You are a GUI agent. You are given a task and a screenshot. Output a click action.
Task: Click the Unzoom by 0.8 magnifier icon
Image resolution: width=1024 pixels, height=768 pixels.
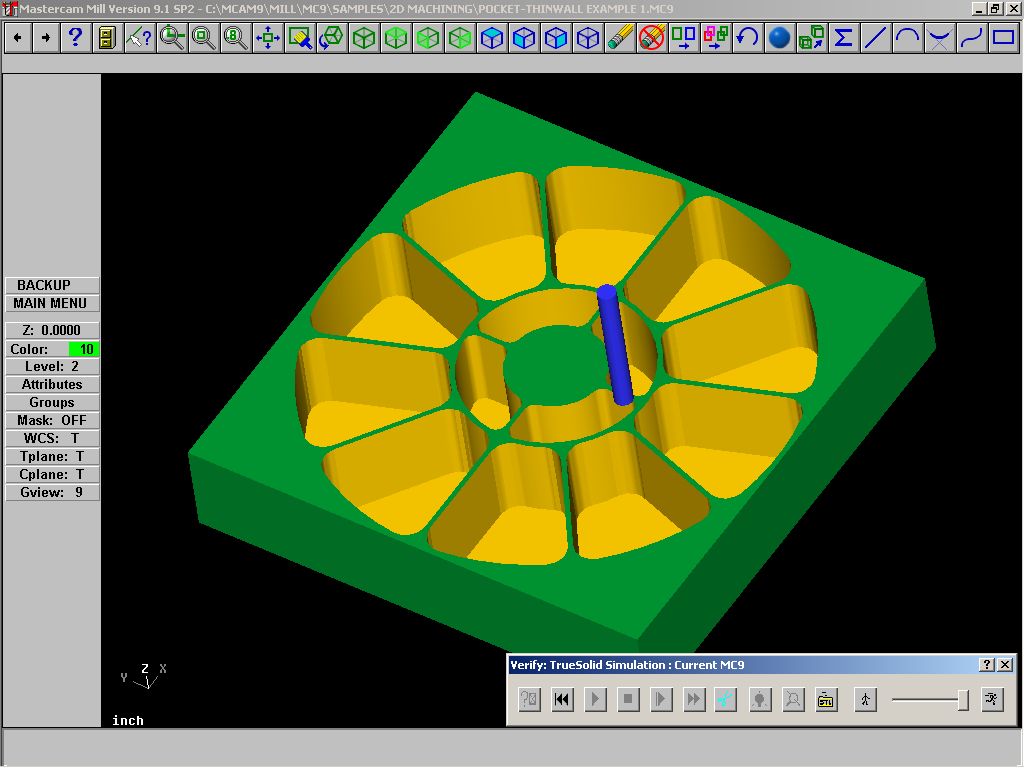click(235, 38)
